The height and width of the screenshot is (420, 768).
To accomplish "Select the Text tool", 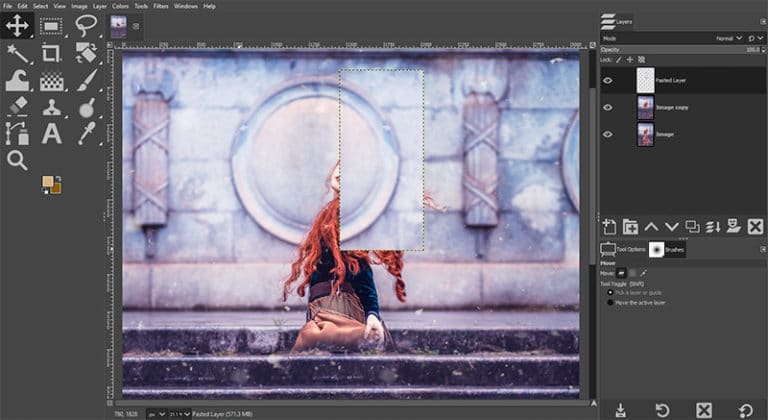I will (51, 133).
